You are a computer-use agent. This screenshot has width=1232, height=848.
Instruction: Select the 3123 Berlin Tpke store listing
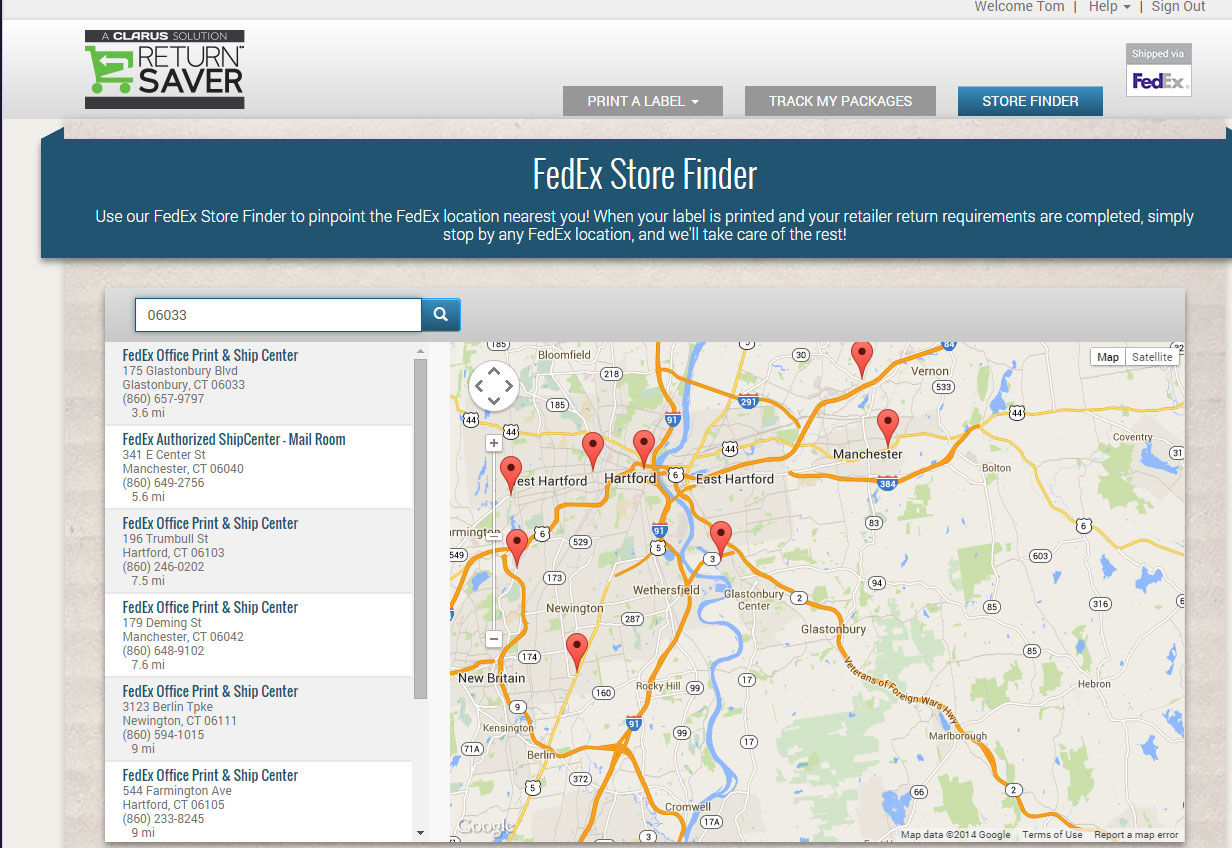click(258, 720)
